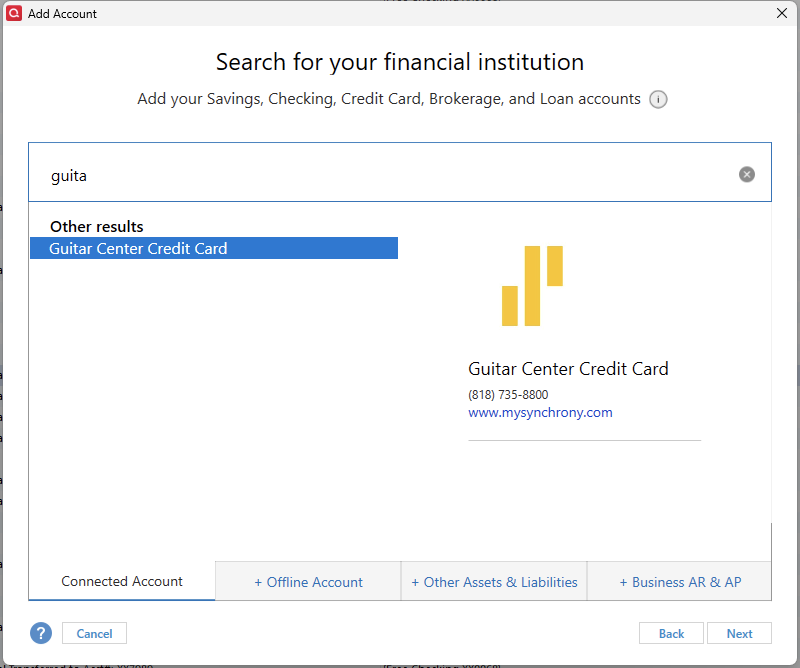Screen dimensions: 800x668
Task: Go Back to the previous step
Action: pos(671,633)
